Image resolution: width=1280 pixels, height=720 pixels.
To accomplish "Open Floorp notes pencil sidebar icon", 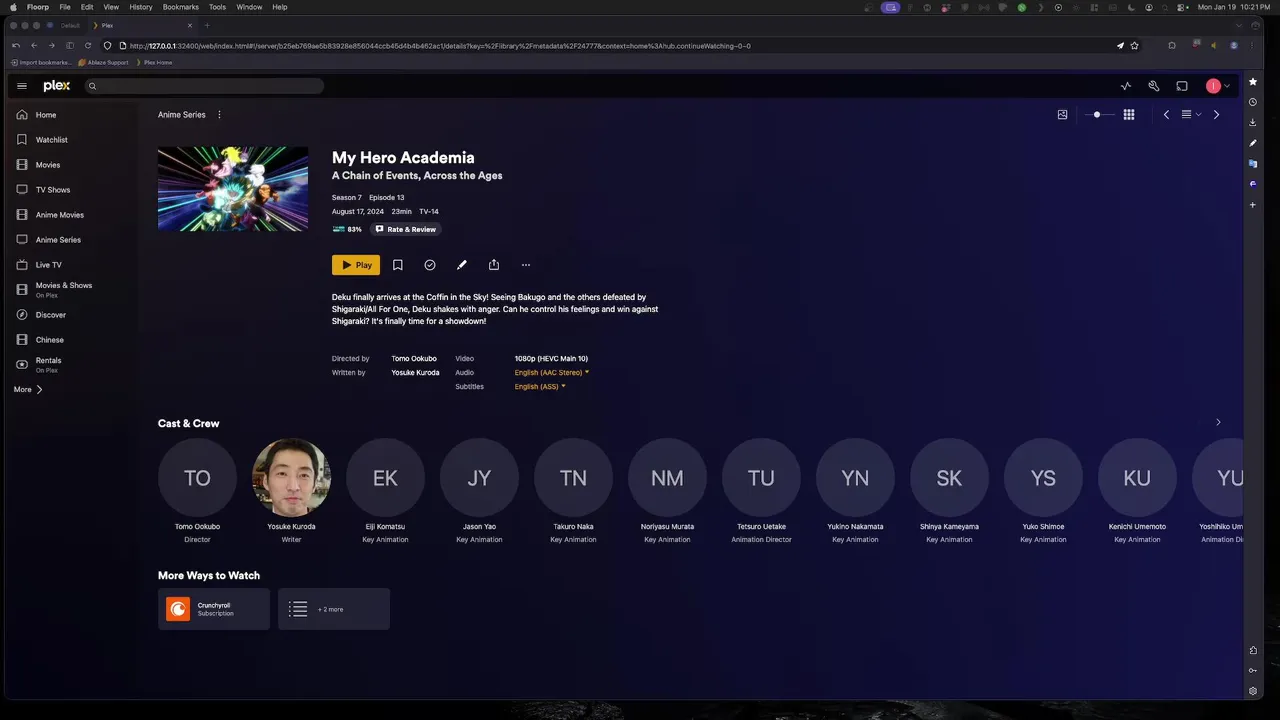I will (x=1253, y=143).
